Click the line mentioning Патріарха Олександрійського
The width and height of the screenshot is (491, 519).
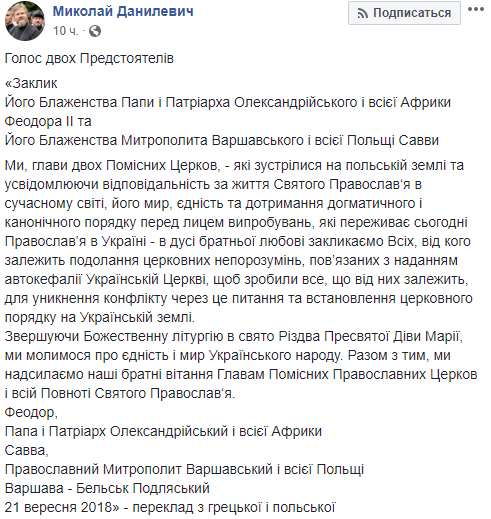point(228,102)
